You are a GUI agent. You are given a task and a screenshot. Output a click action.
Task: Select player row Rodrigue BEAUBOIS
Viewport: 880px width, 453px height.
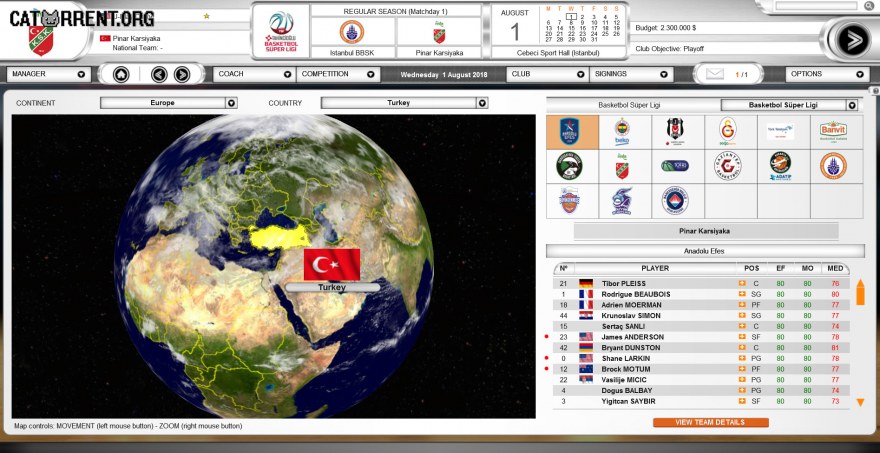pyautogui.click(x=701, y=294)
